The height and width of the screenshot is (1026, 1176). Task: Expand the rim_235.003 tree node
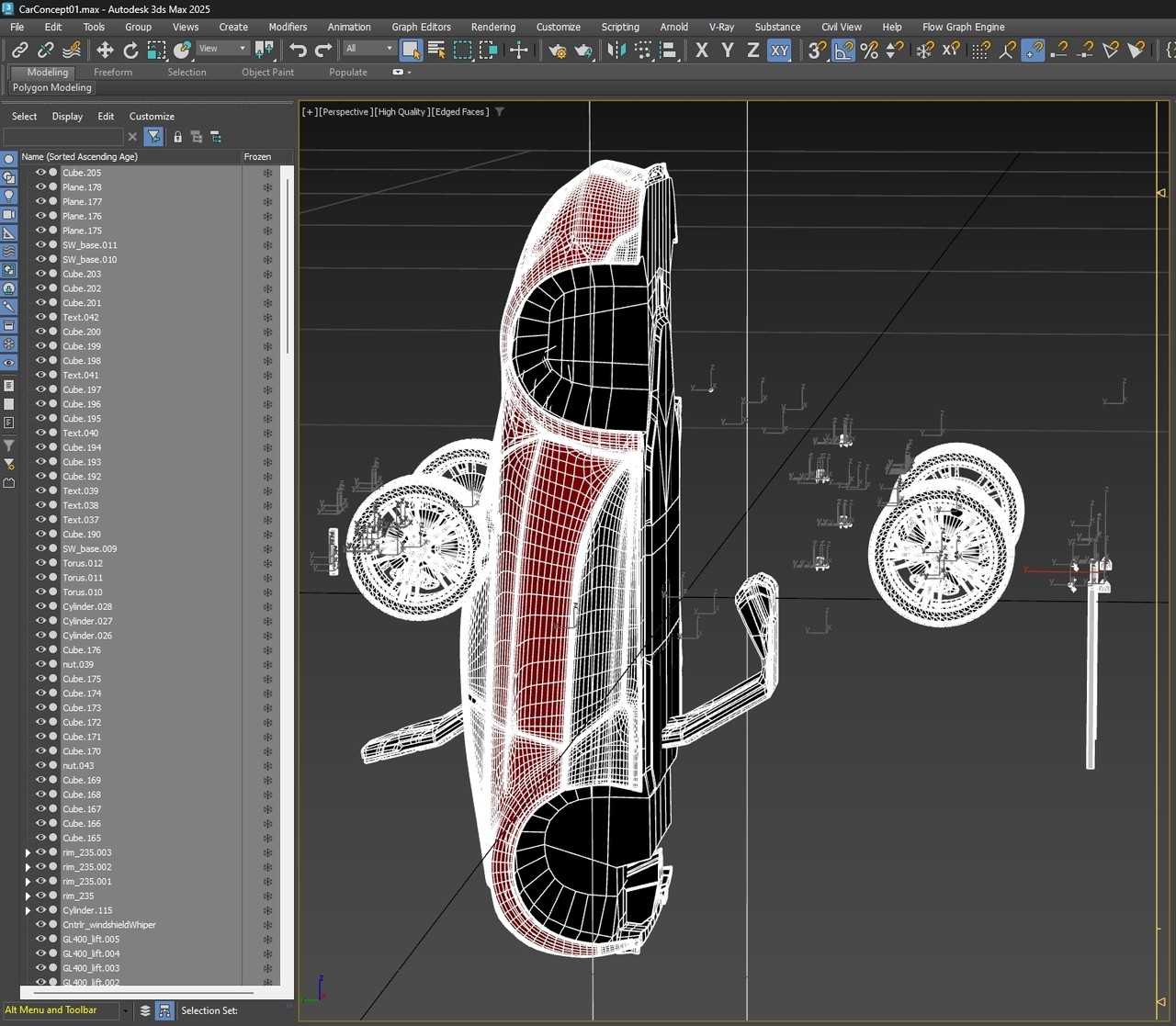point(28,853)
